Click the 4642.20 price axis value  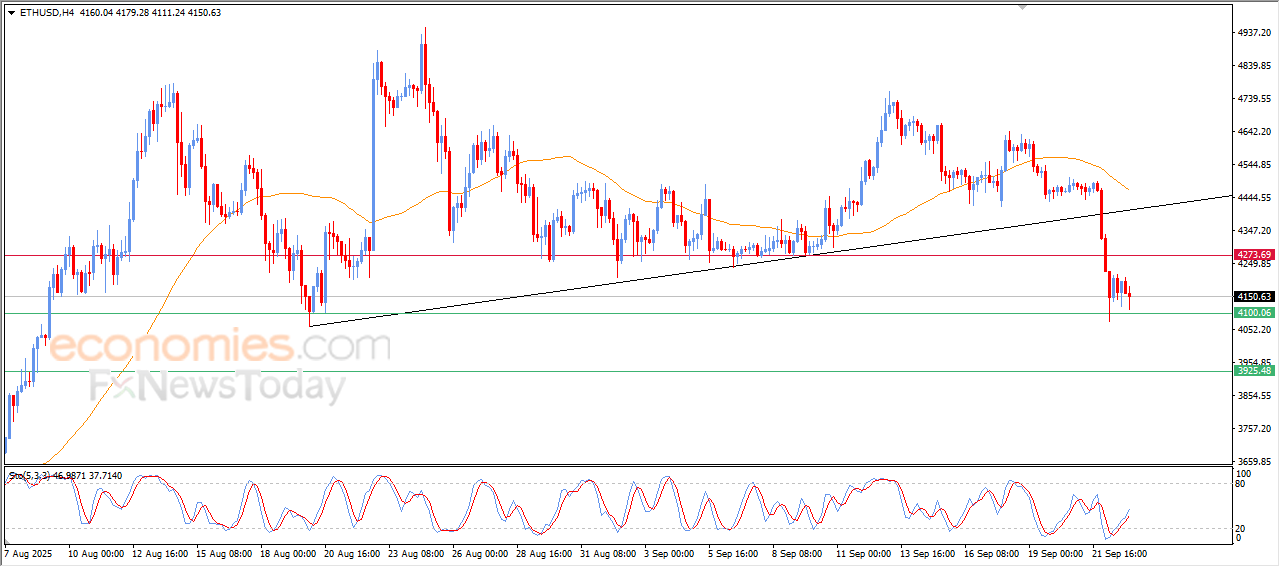tap(1254, 132)
